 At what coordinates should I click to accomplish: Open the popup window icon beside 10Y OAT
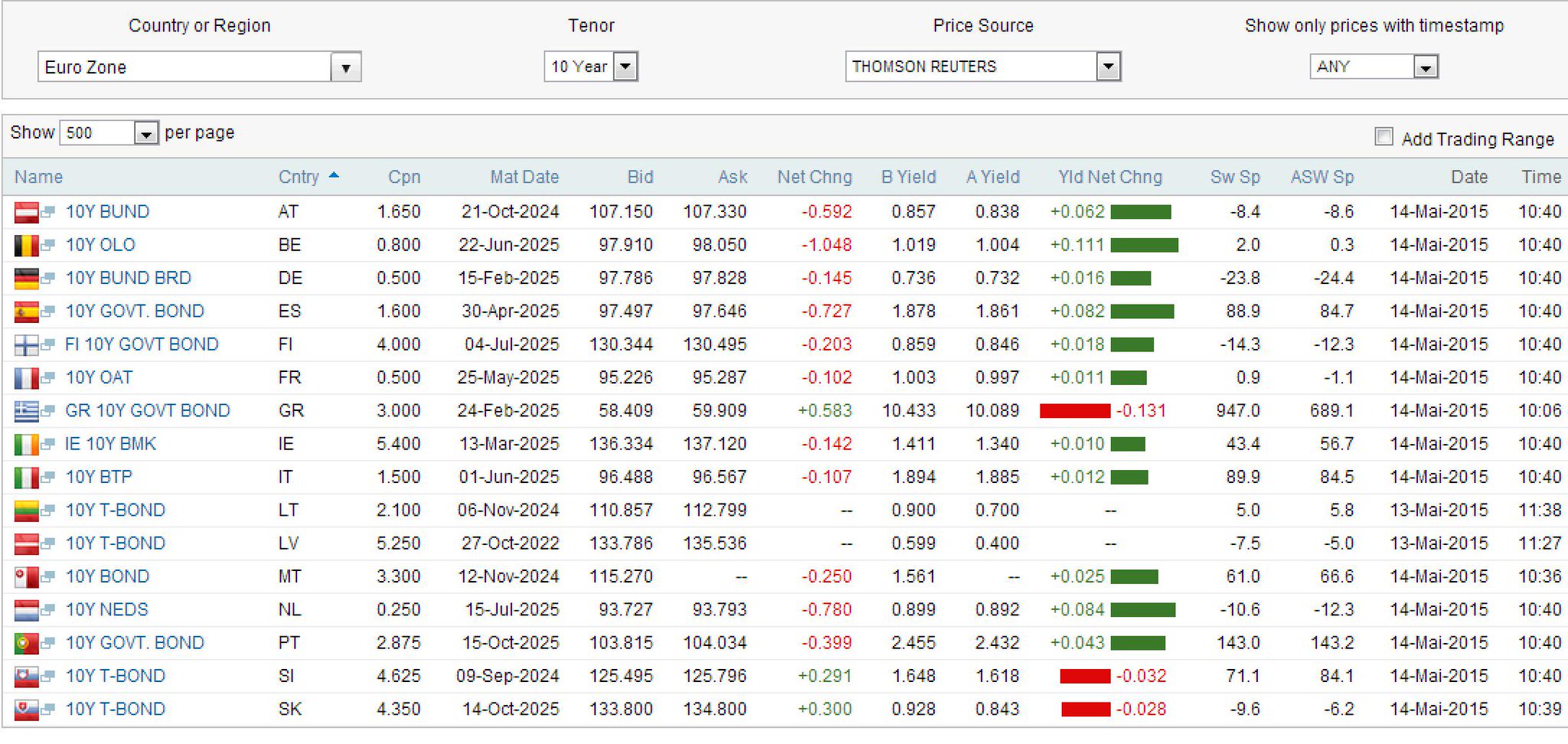pos(48,378)
